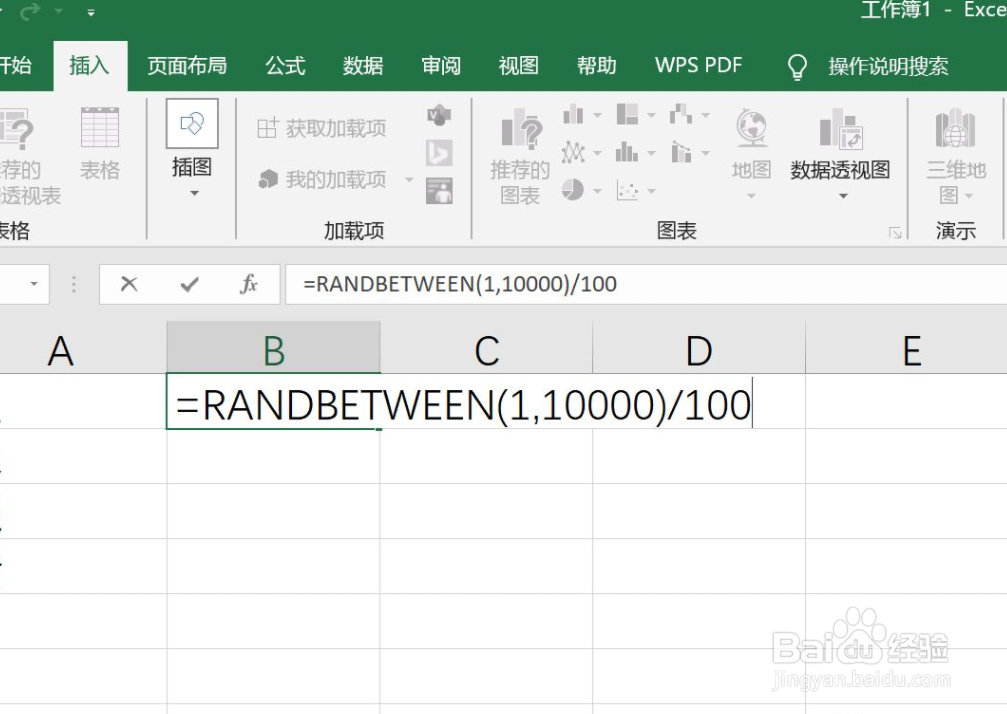Open the column chart dropdown arrow
The image size is (1007, 714).
(x=597, y=114)
